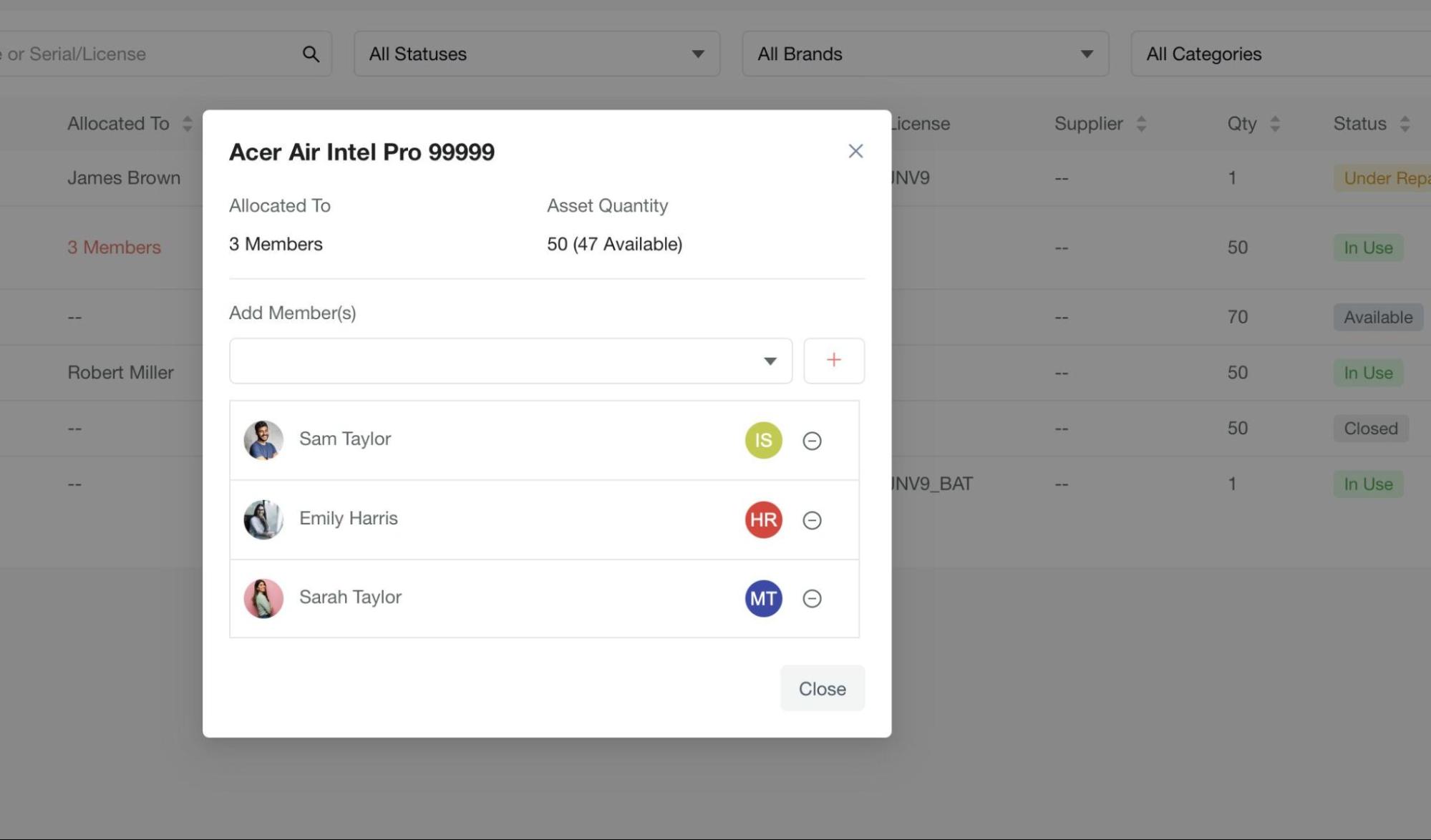Expand the All Brands filter

pos(925,54)
